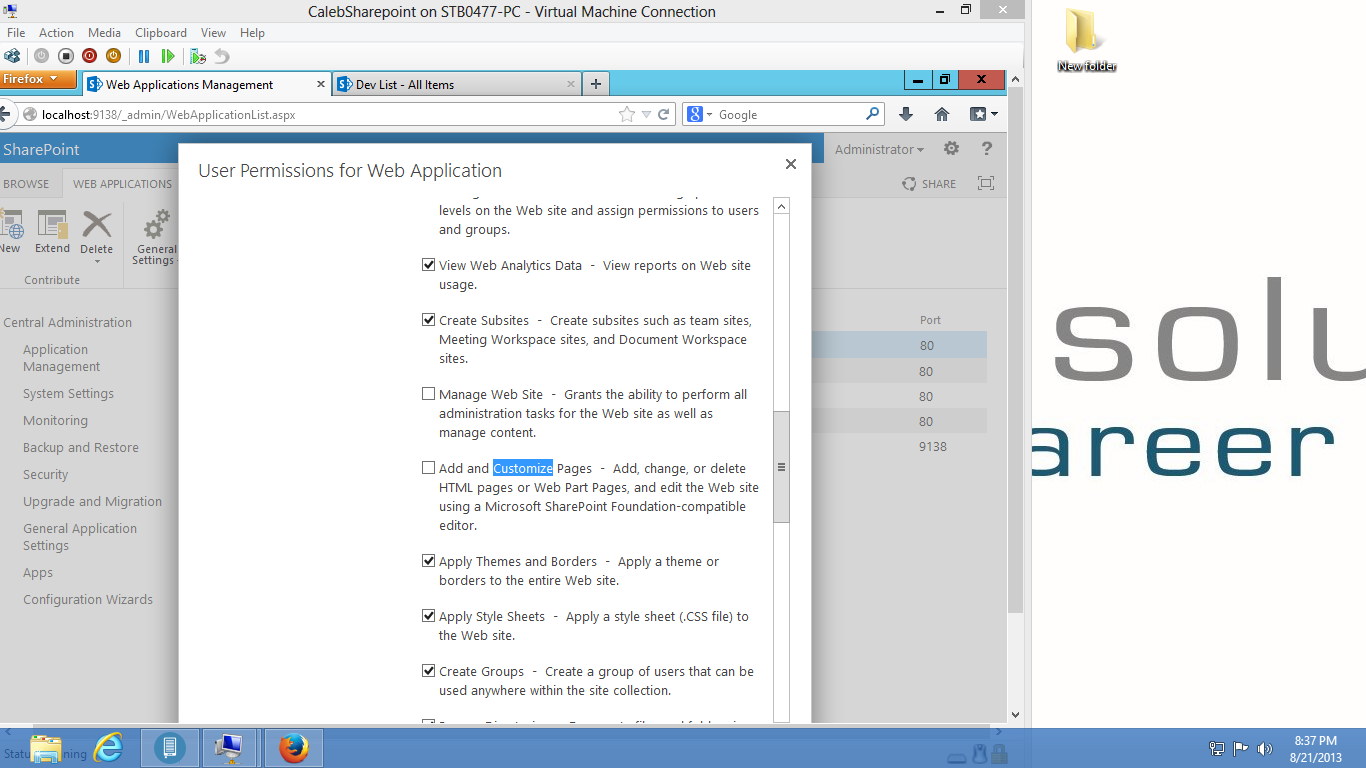Create a VM checkpoint from the toolbar

[198, 57]
